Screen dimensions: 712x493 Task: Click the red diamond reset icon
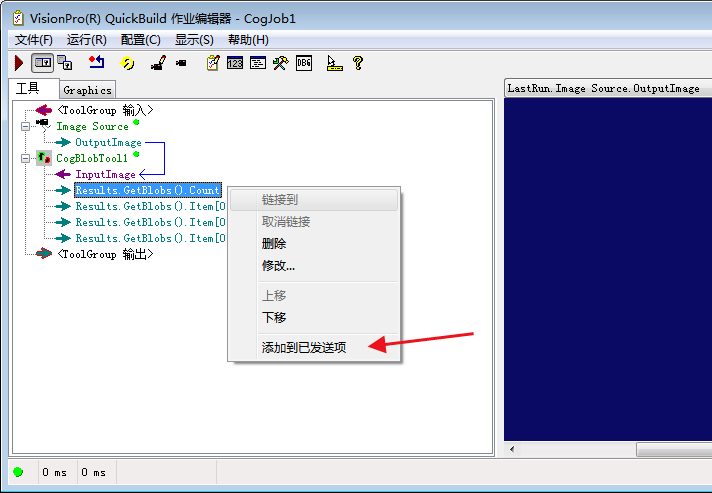click(x=97, y=62)
